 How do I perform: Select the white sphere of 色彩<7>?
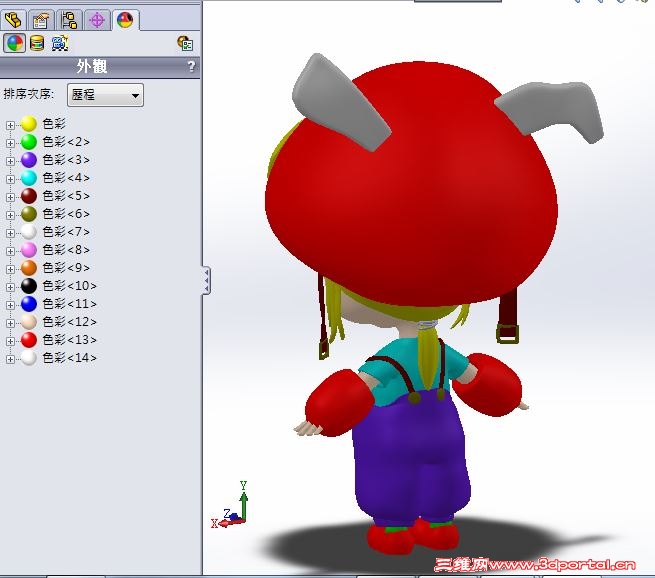coord(29,231)
